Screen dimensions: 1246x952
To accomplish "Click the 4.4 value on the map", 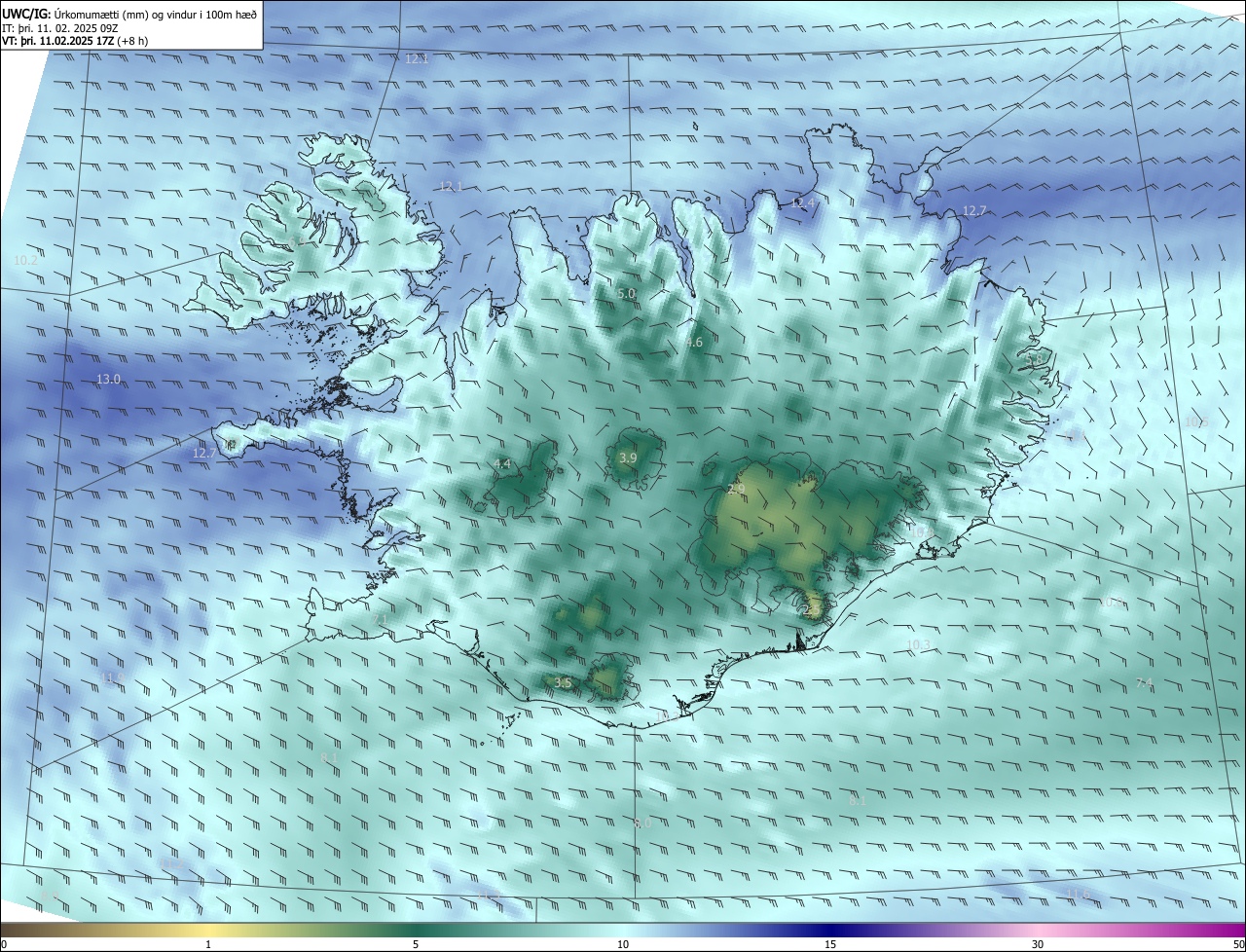I will coord(502,464).
